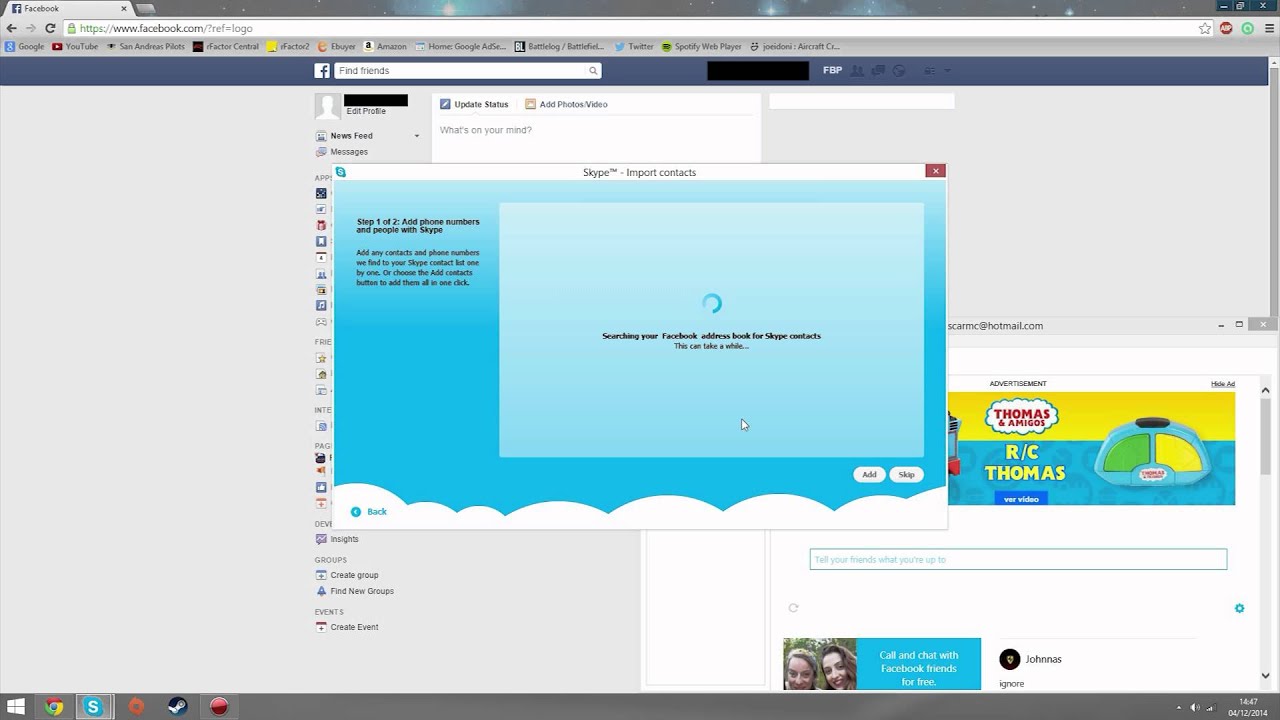Click Find New Groups link
This screenshot has height=720, width=1280.
tap(362, 591)
